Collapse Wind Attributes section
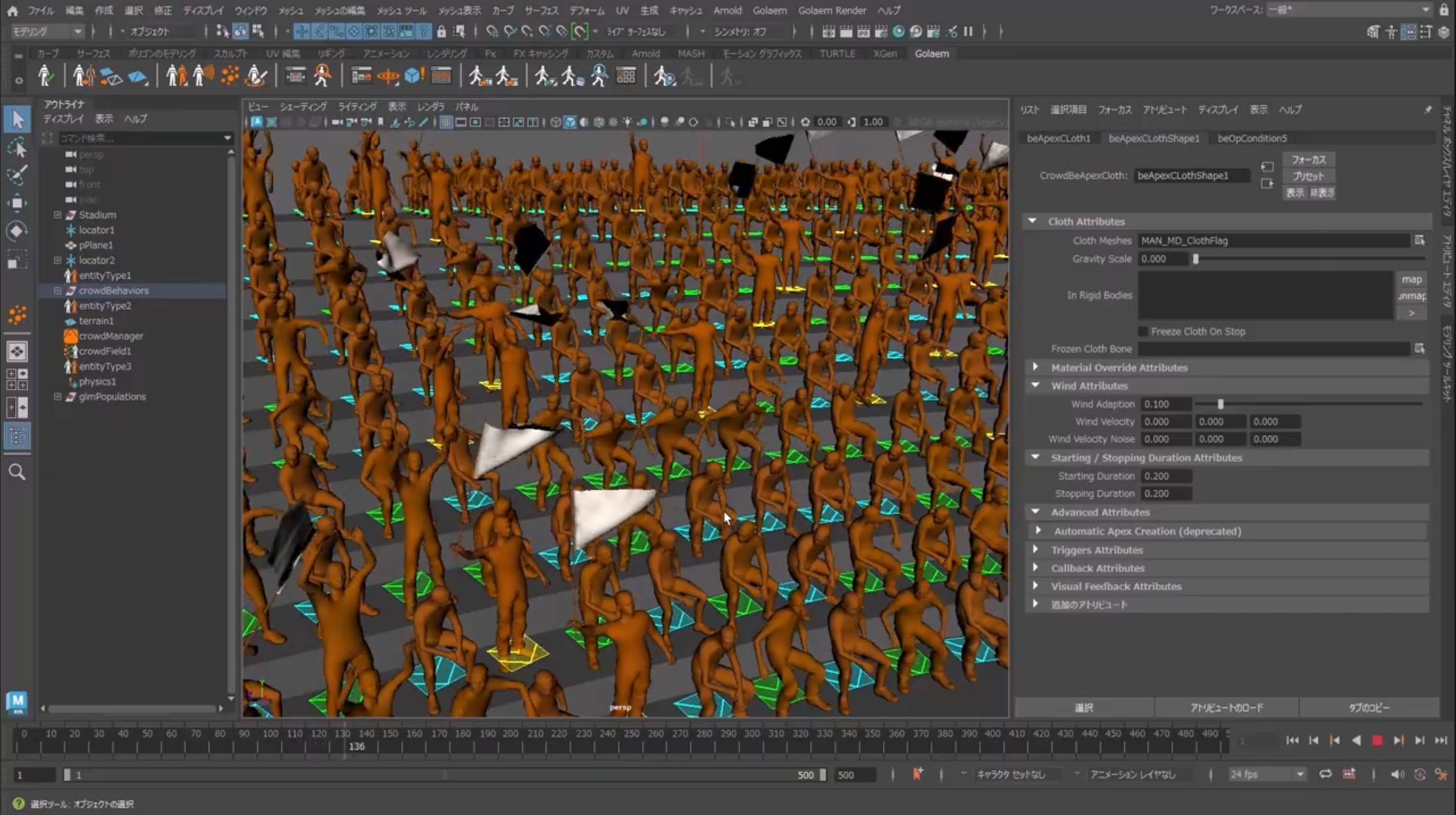The width and height of the screenshot is (1456, 815). 1035,385
